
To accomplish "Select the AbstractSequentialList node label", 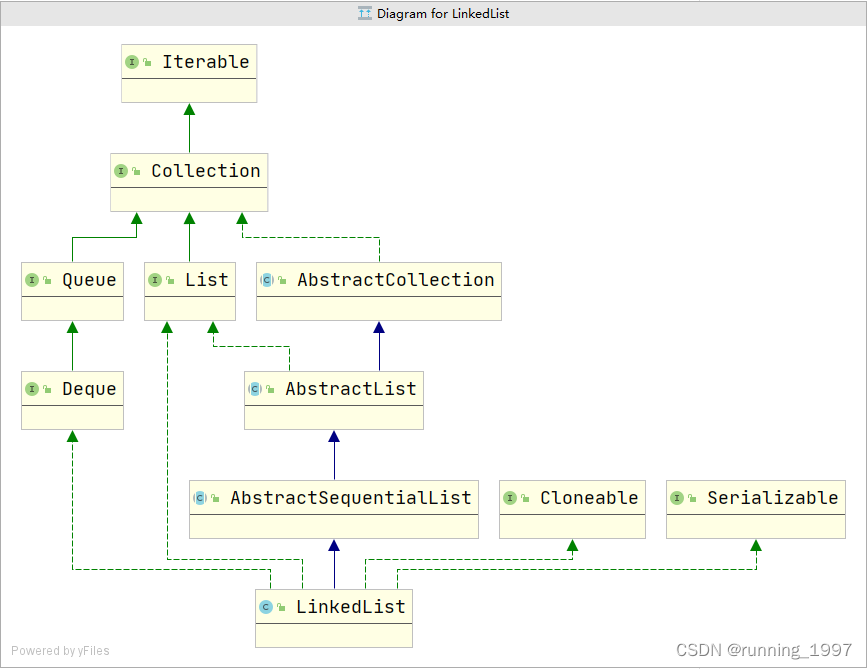I will 351,498.
